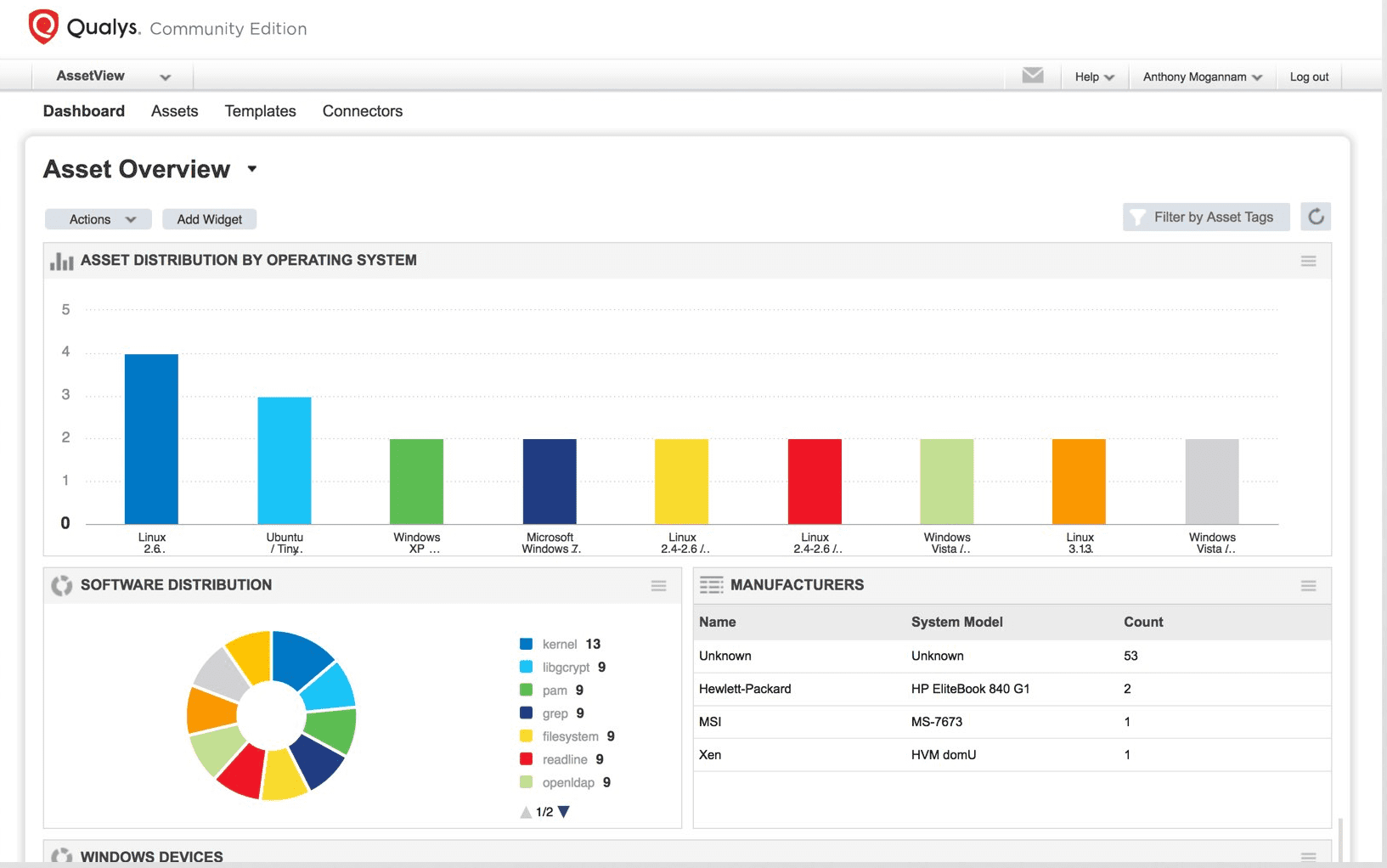Open the Actions dropdown
The height and width of the screenshot is (868, 1387).
click(98, 218)
